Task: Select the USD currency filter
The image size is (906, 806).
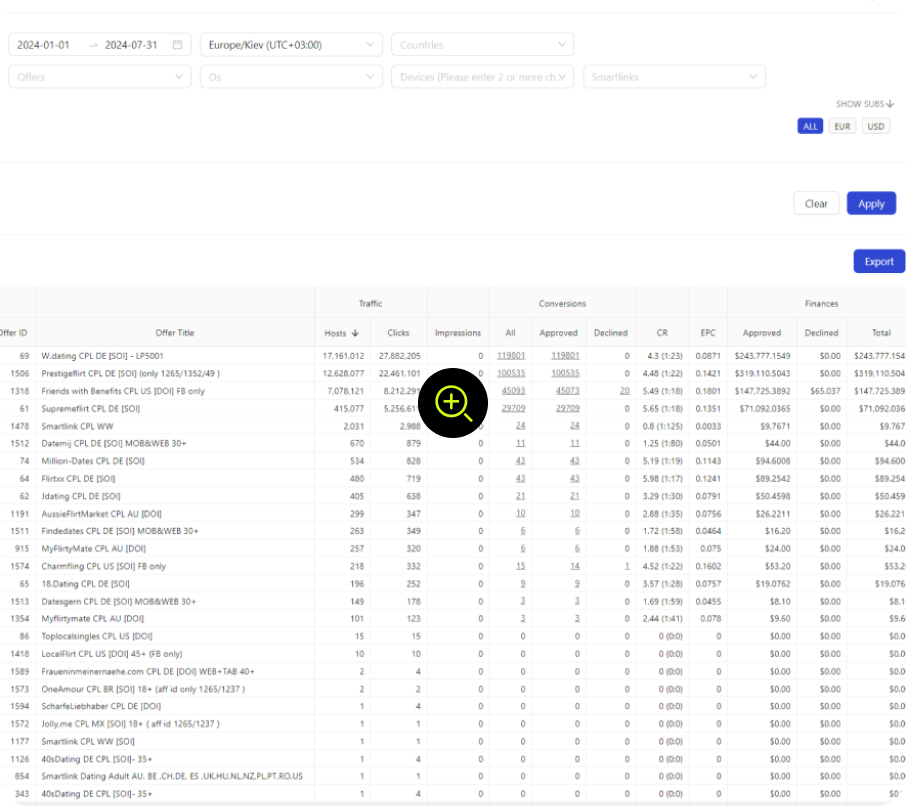Action: 875,126
